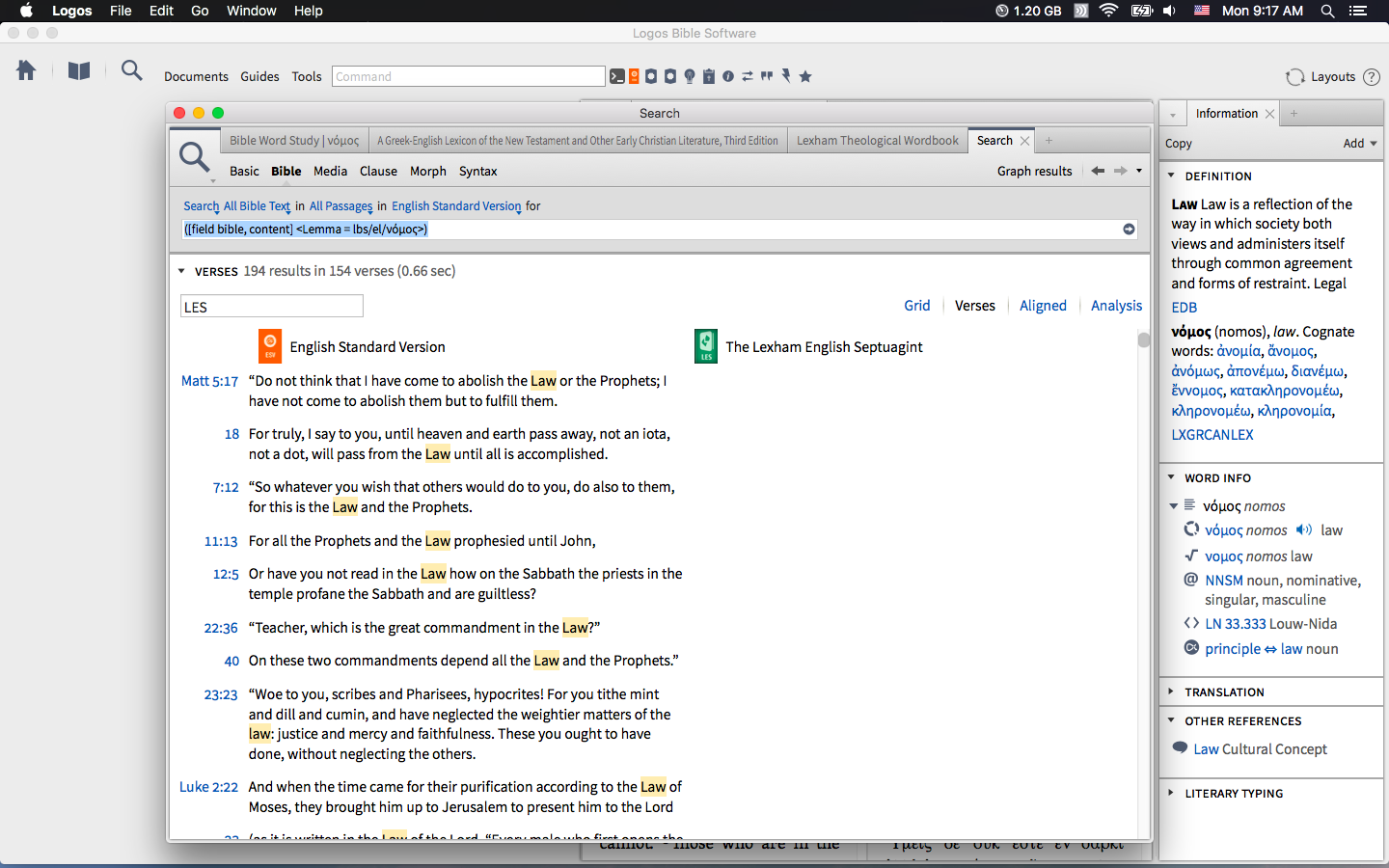Click the large Search panel magnifier icon

[x=194, y=156]
